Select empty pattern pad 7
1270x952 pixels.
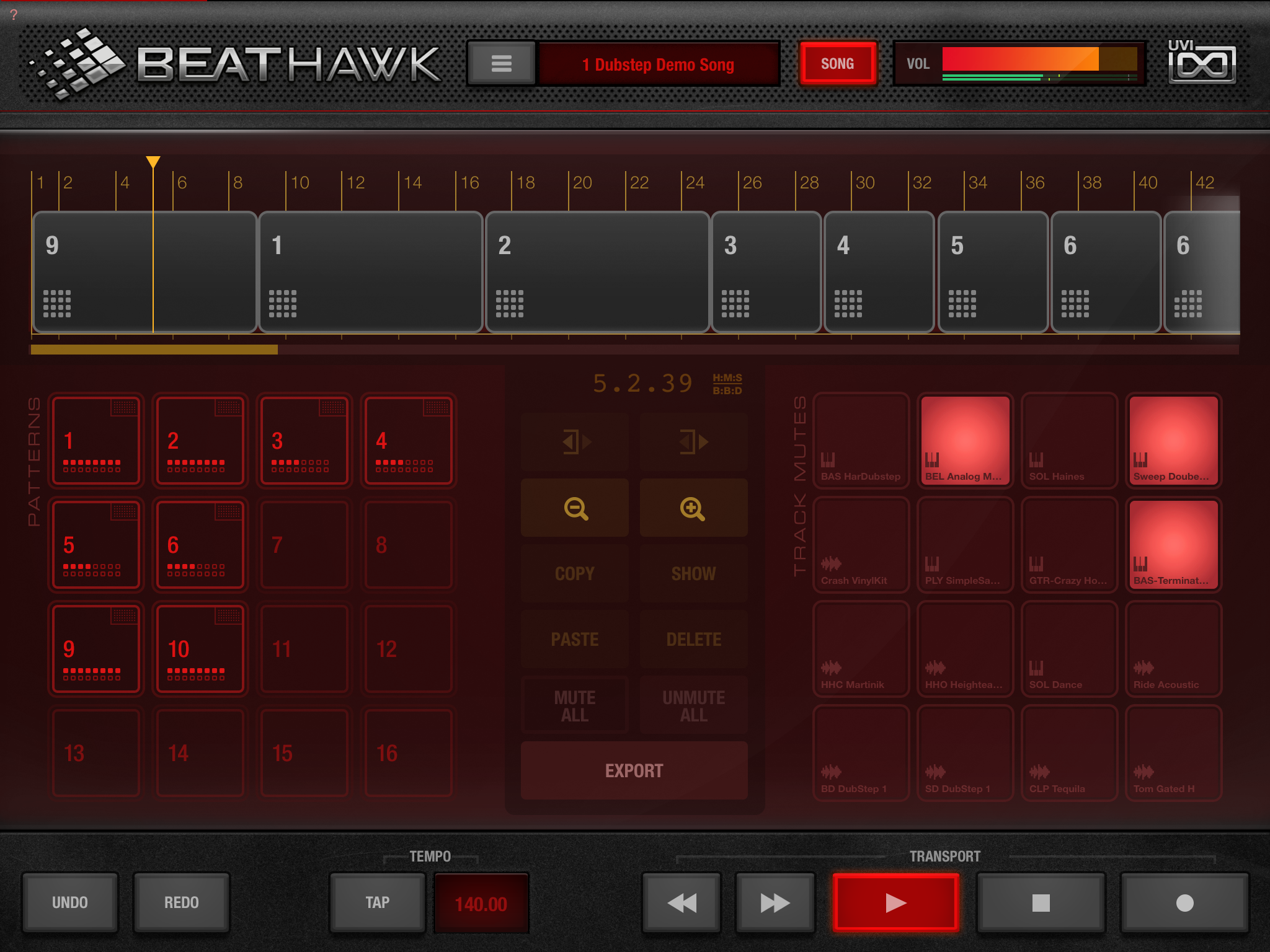(x=304, y=544)
